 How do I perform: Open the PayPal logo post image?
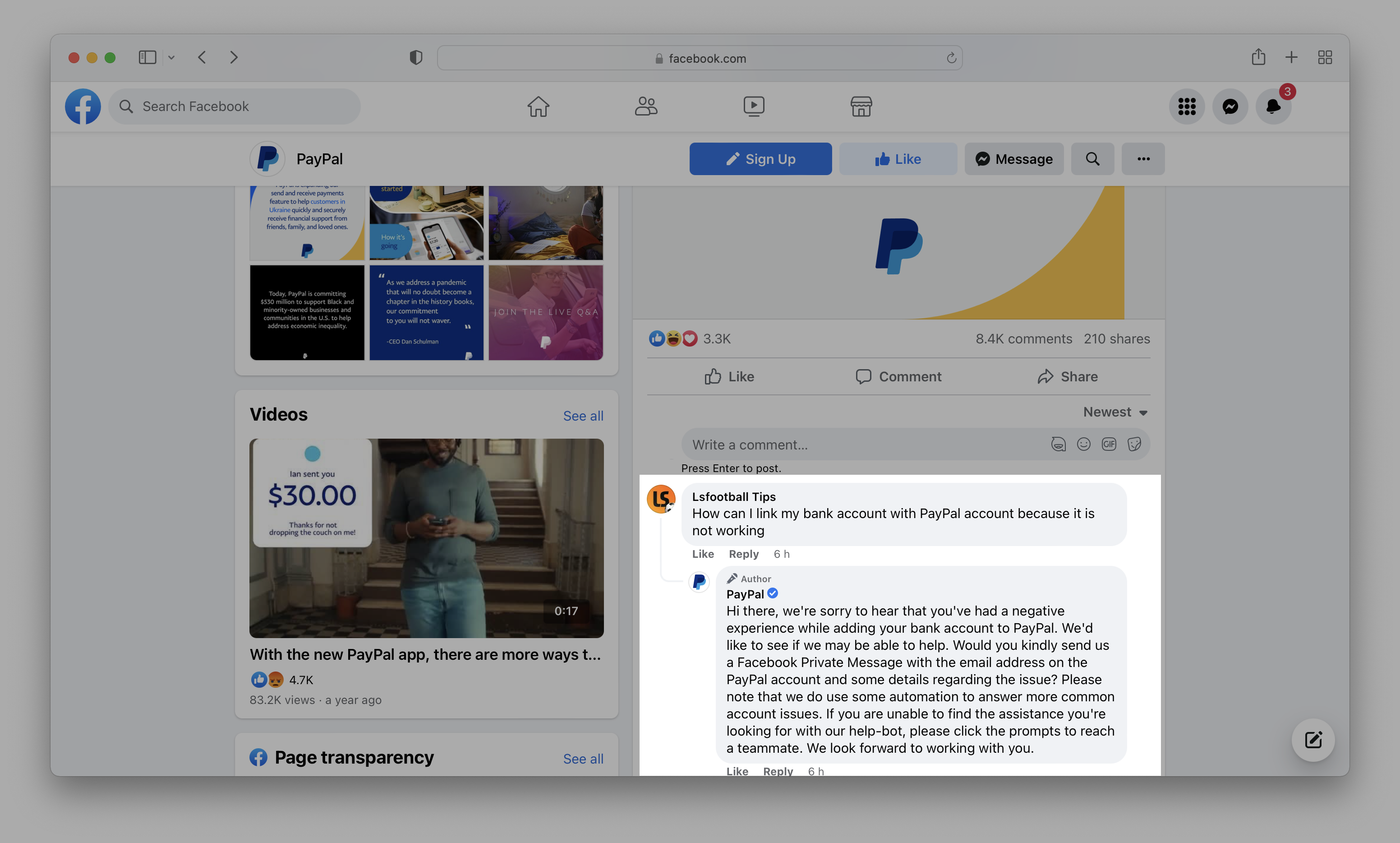coord(898,253)
